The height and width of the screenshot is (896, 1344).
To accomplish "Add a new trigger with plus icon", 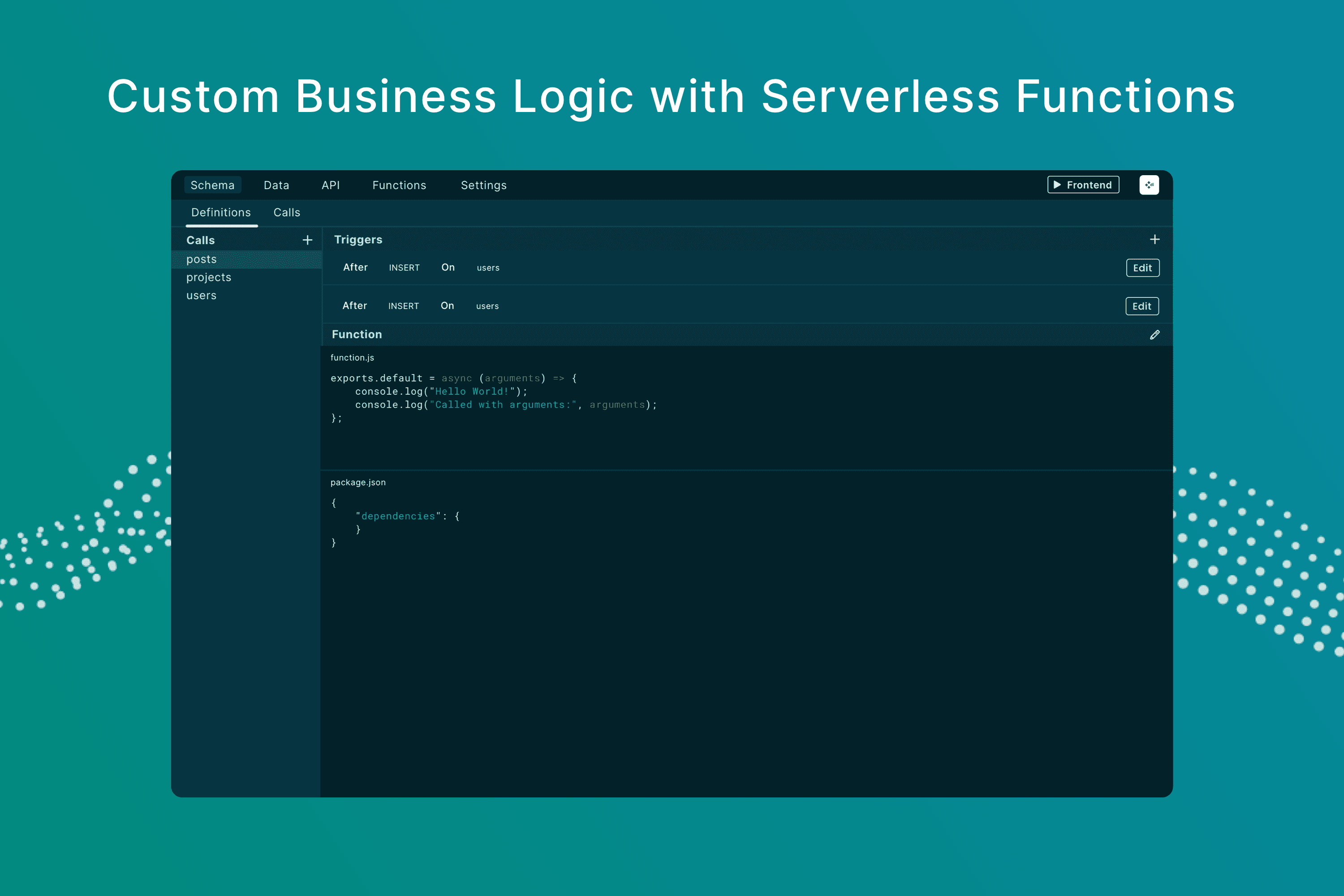I will pos(1154,239).
